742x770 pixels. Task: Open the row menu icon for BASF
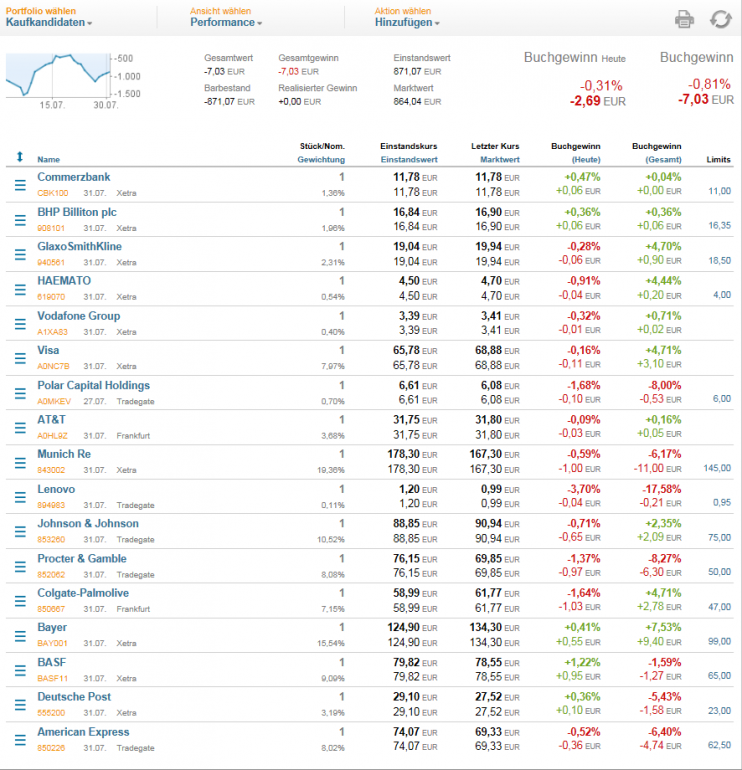pyautogui.click(x=20, y=670)
